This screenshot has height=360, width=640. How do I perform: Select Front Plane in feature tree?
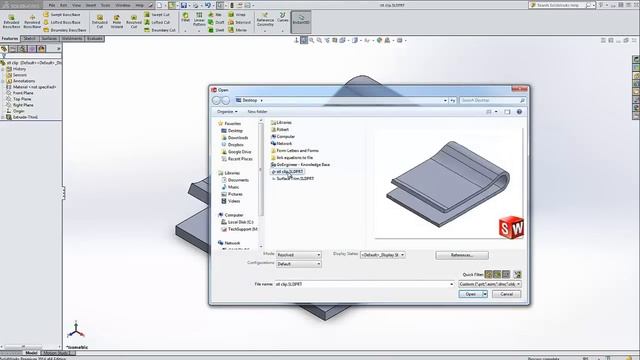20,93
